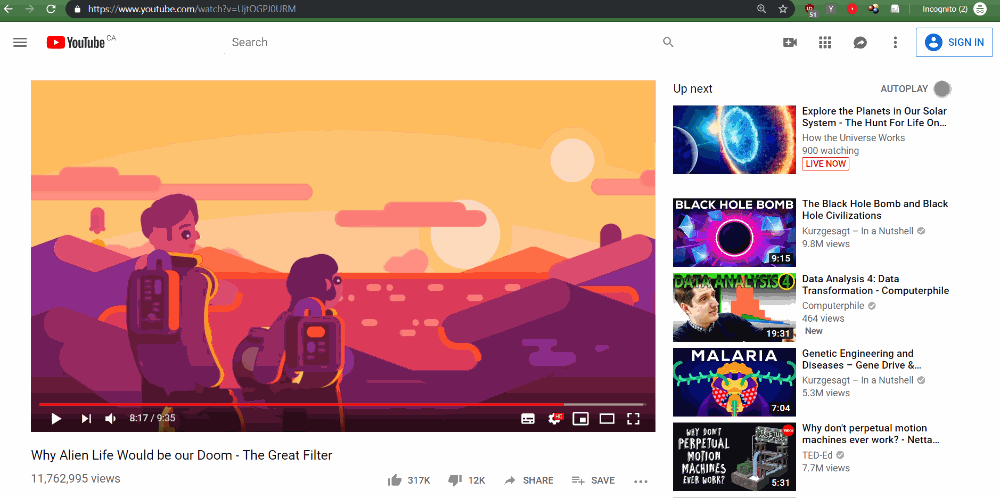Open 'Explore the Planets in Our Solar System' title
The height and width of the screenshot is (498, 1000).
click(x=874, y=117)
